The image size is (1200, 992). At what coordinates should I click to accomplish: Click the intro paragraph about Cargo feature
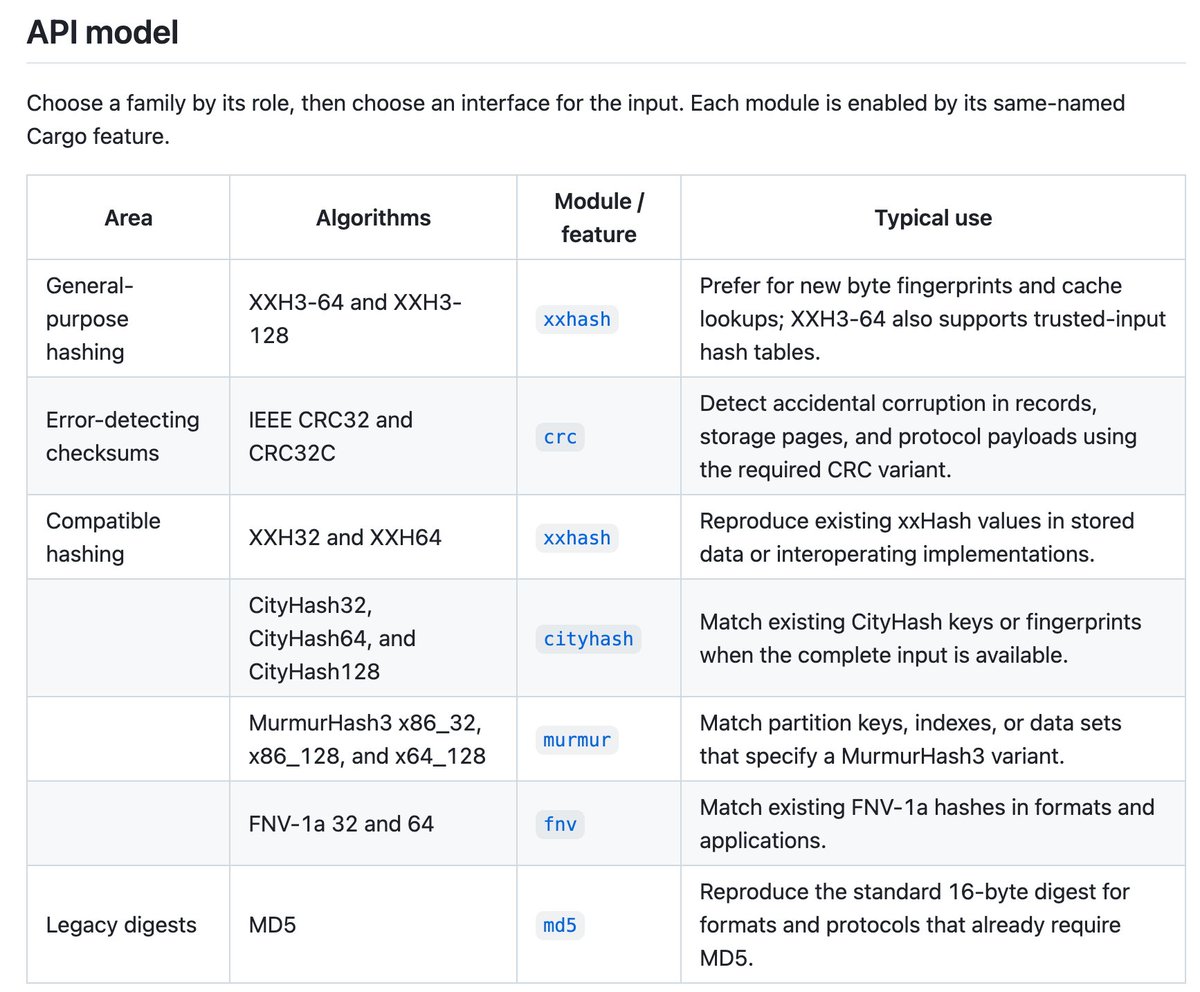pyautogui.click(x=576, y=119)
